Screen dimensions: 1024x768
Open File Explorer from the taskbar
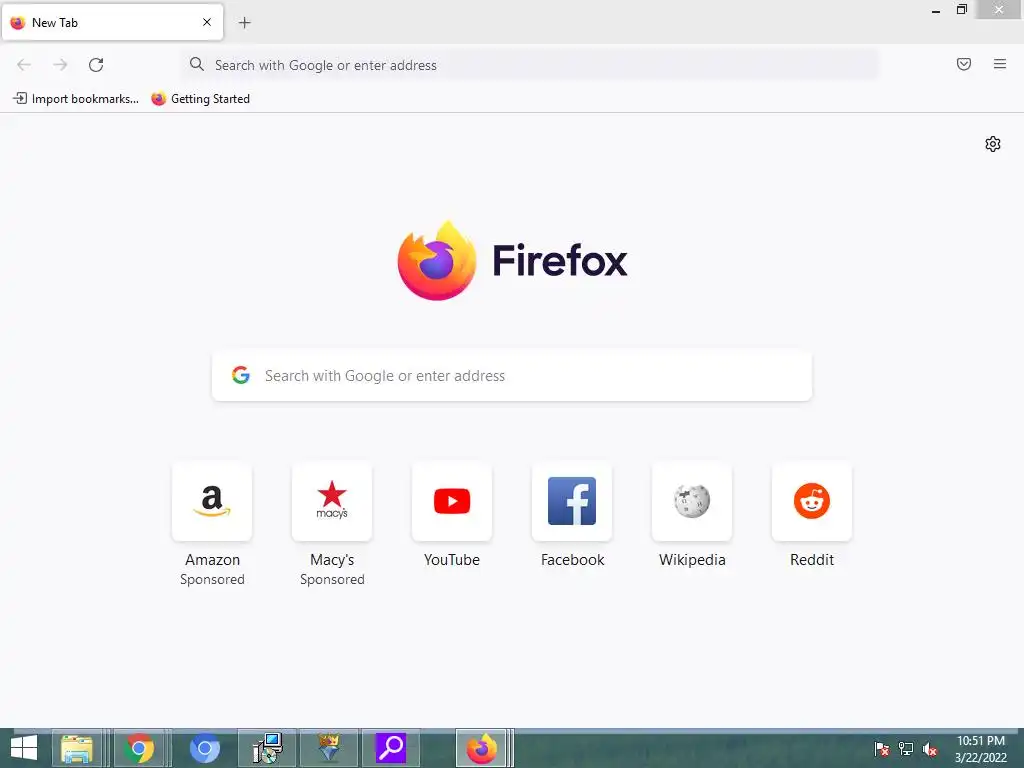(x=77, y=748)
